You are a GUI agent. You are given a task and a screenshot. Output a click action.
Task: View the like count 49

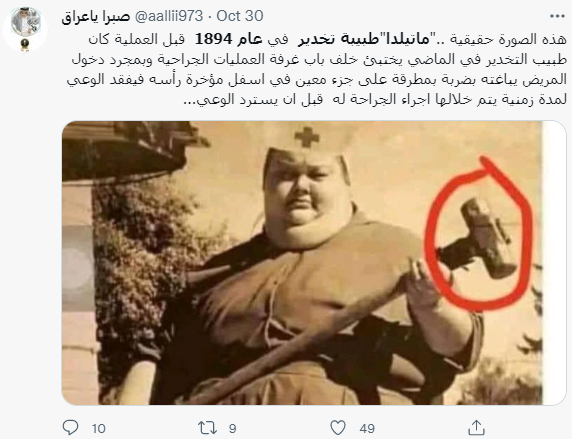367,428
